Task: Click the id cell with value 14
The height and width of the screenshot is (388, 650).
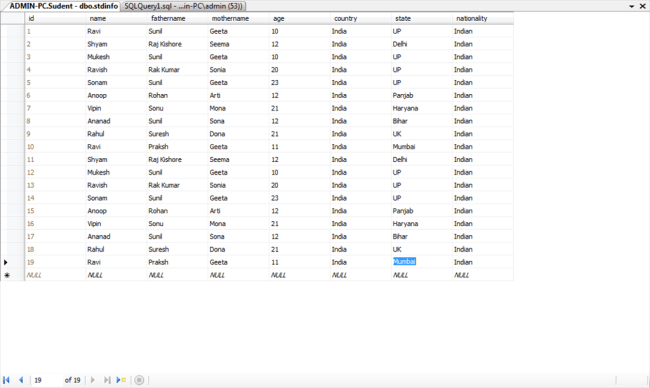Action: point(55,198)
